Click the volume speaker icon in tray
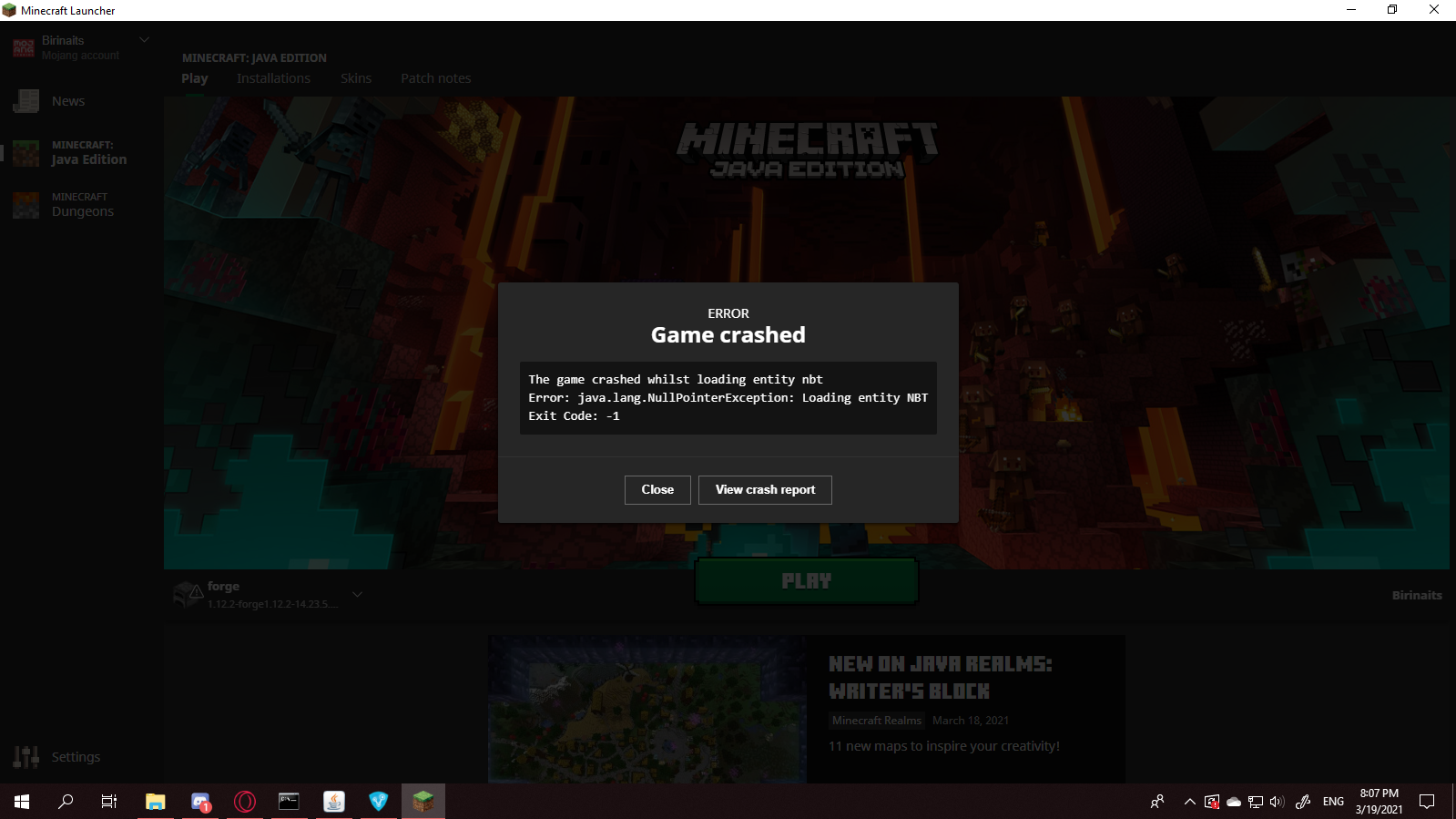 [x=1277, y=802]
